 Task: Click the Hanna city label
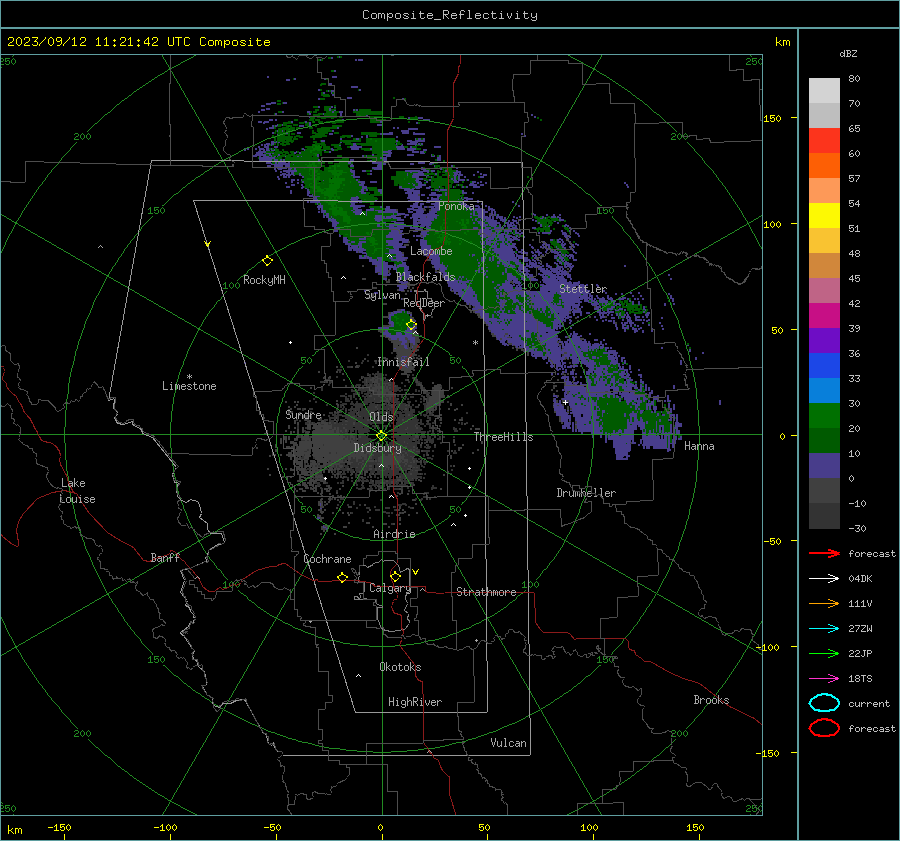pos(699,446)
